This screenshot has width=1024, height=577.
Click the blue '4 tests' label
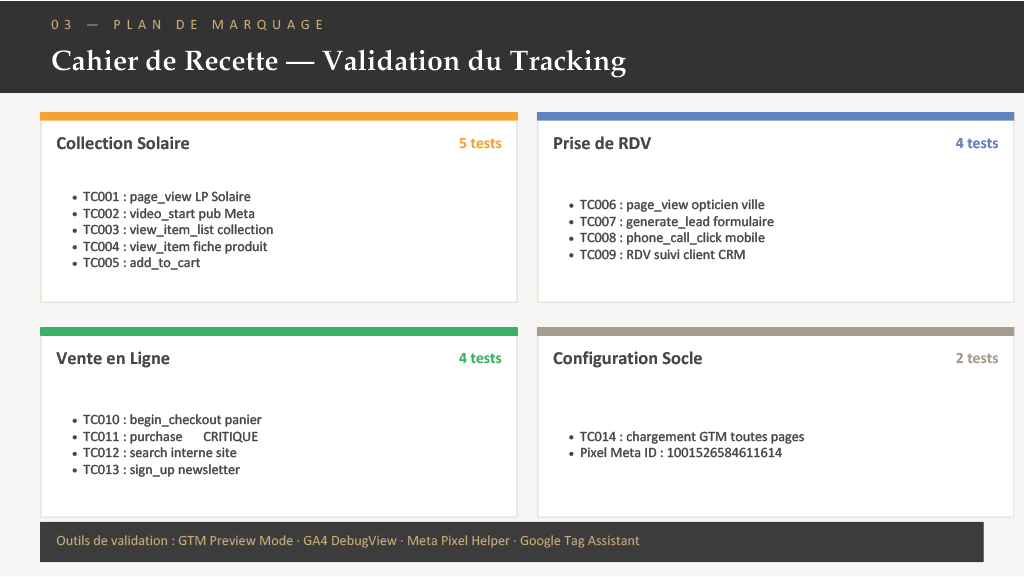[977, 144]
